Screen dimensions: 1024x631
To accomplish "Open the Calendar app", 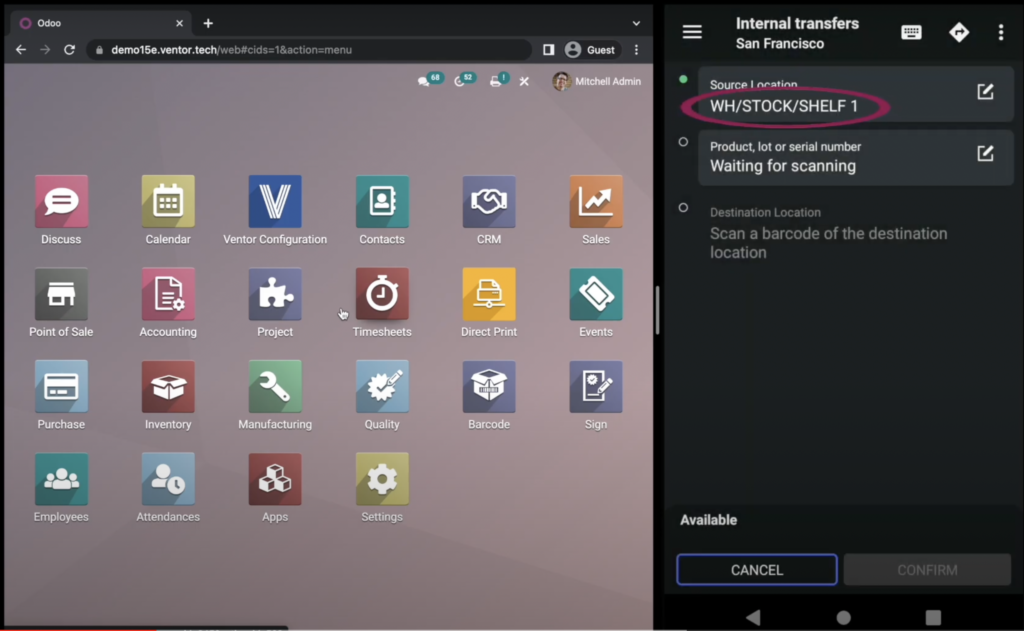I will (x=168, y=202).
